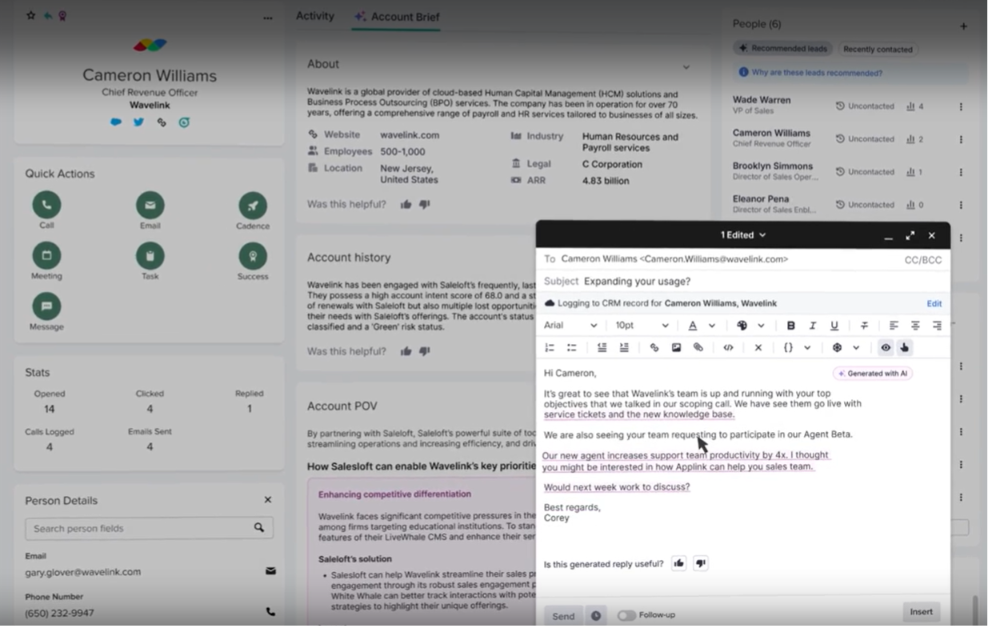Add person to a Cadence

click(253, 206)
